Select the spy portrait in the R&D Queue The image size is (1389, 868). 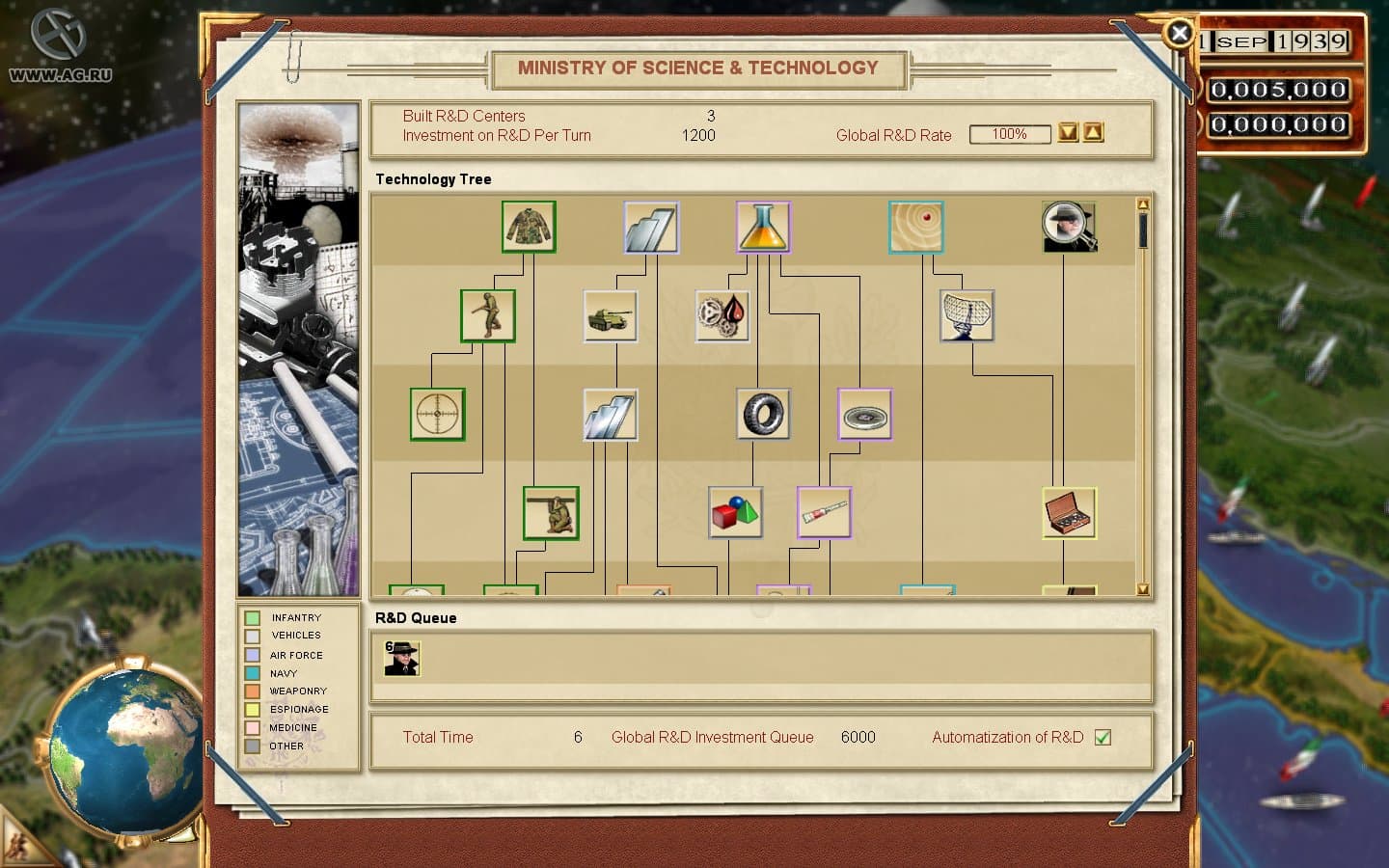(x=401, y=659)
